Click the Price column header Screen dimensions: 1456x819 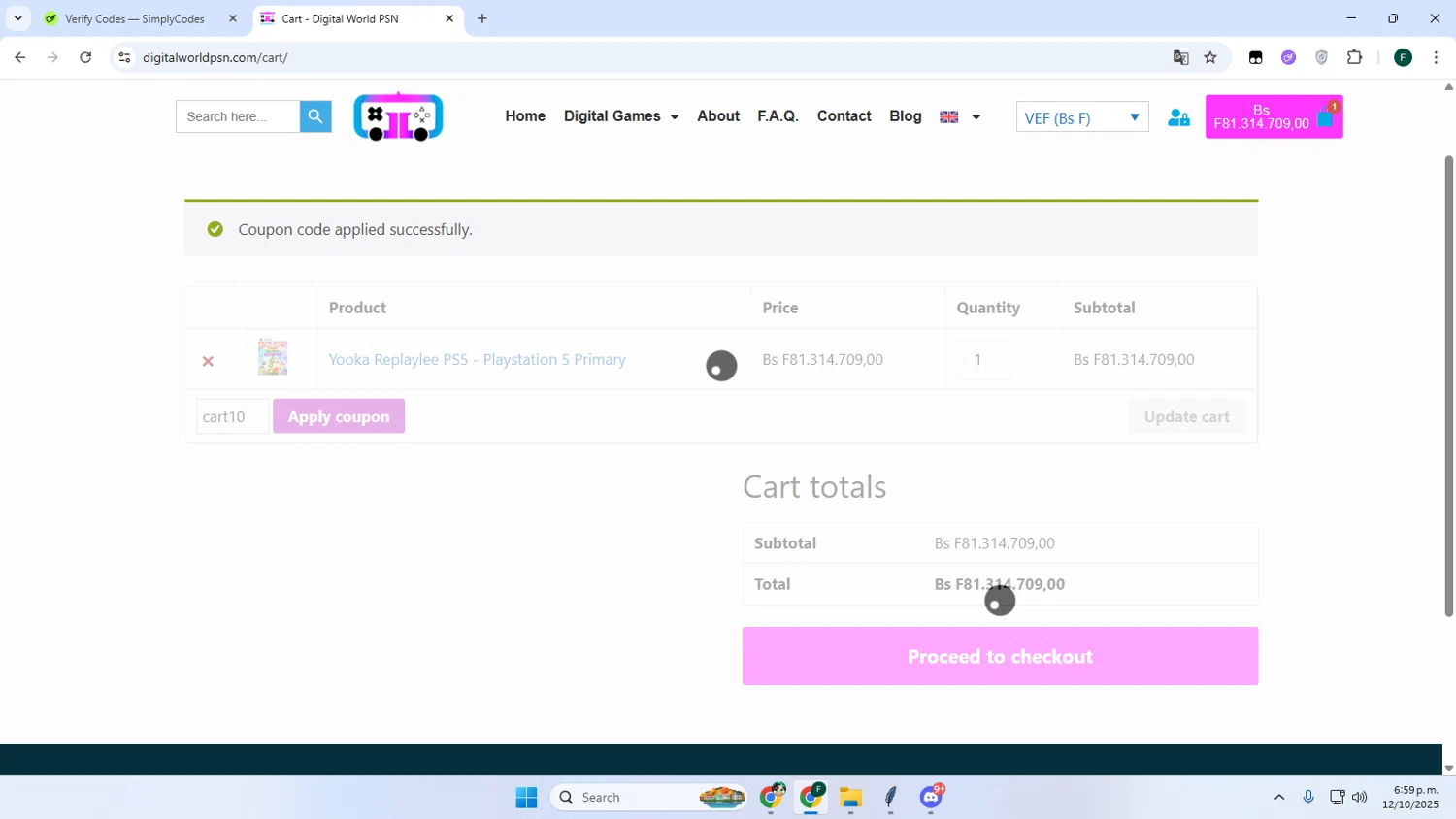tap(780, 308)
